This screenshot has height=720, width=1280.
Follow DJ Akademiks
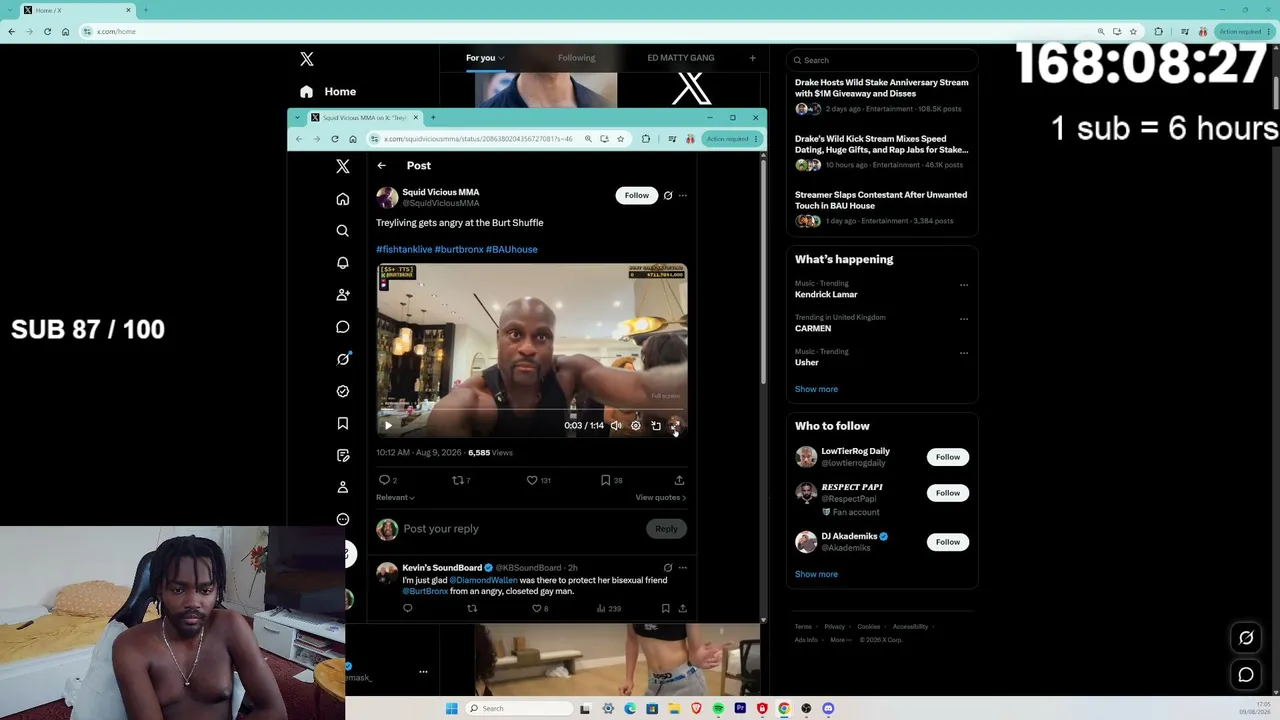click(x=948, y=542)
